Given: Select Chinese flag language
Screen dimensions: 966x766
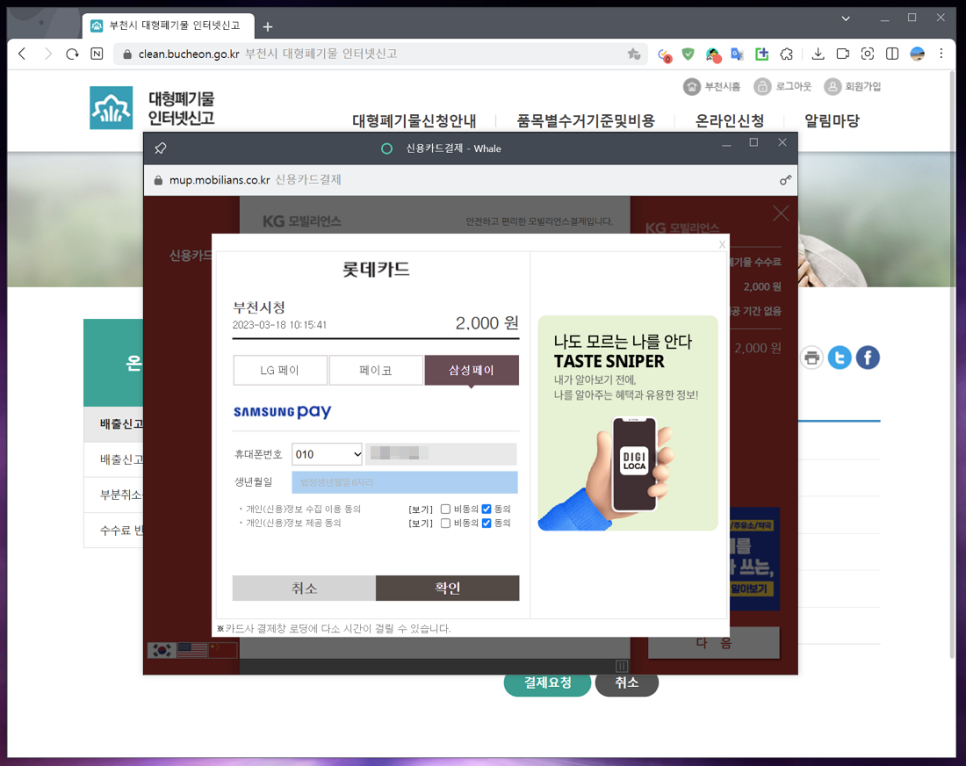Looking at the screenshot, I should 223,650.
